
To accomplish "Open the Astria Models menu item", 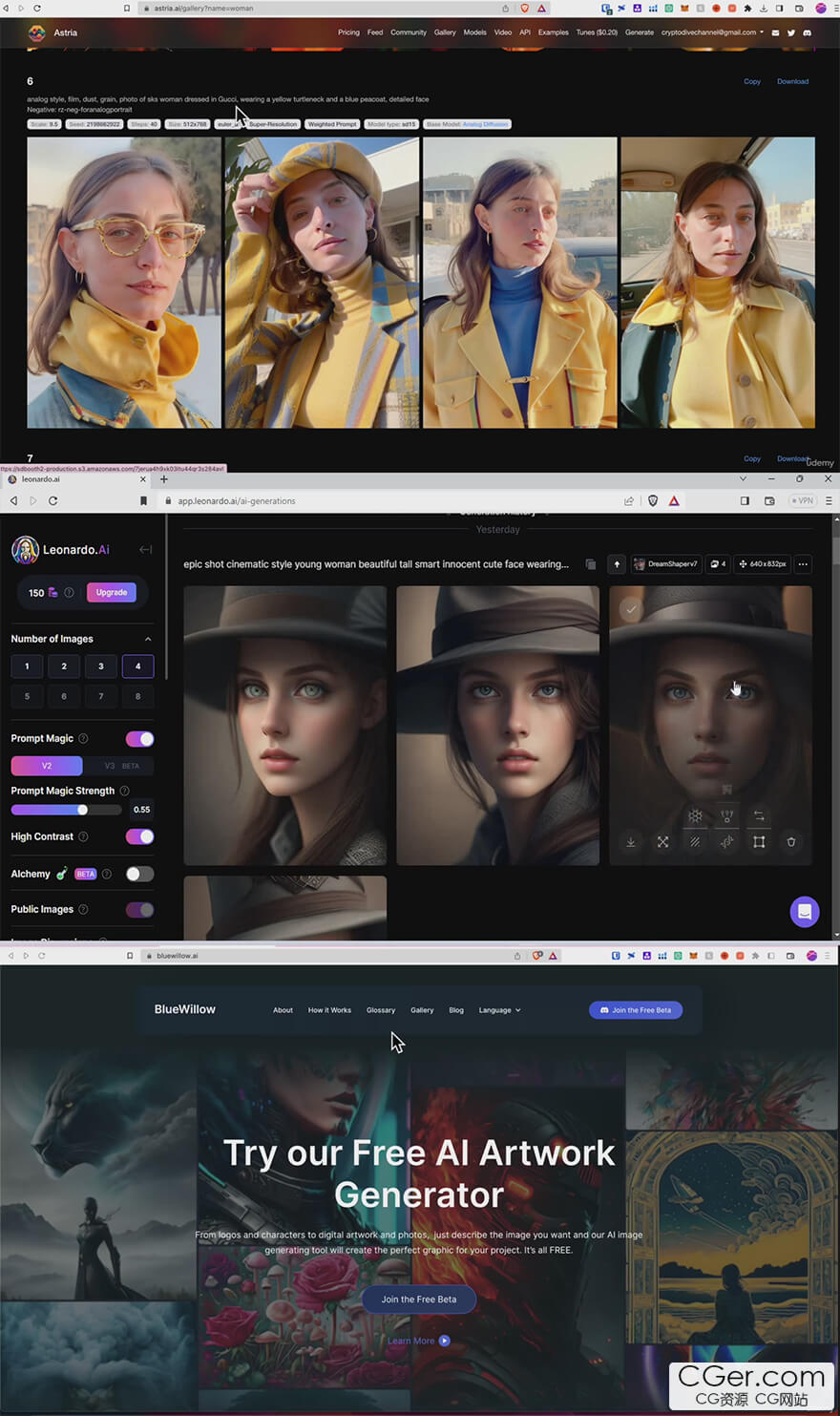I will [x=474, y=32].
